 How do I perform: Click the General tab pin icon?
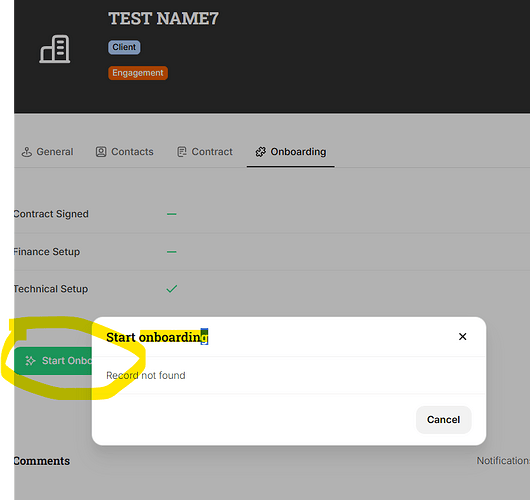pos(27,152)
